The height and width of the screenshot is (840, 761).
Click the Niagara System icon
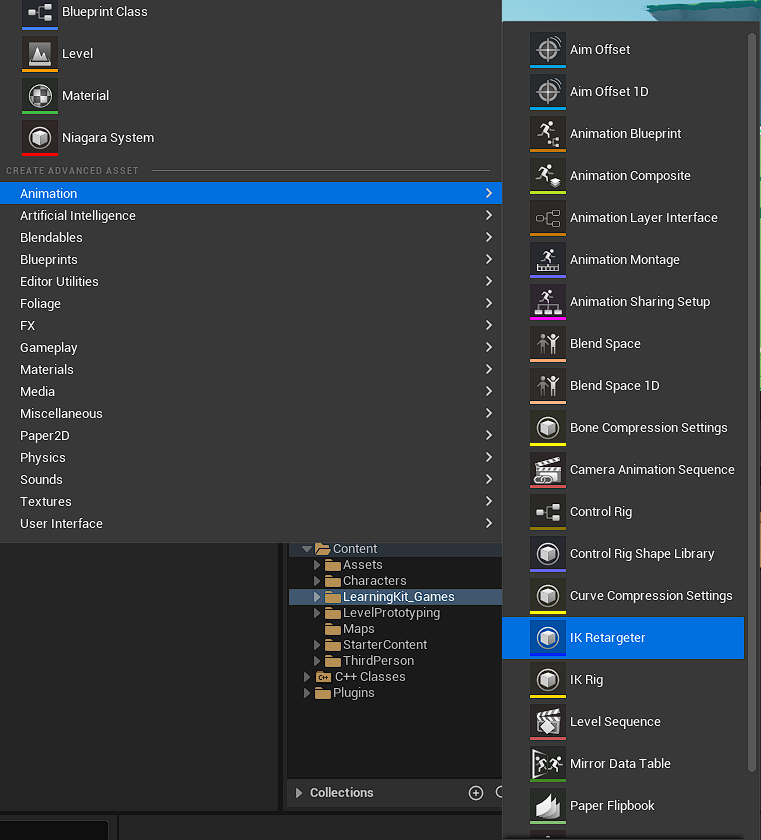pos(40,138)
